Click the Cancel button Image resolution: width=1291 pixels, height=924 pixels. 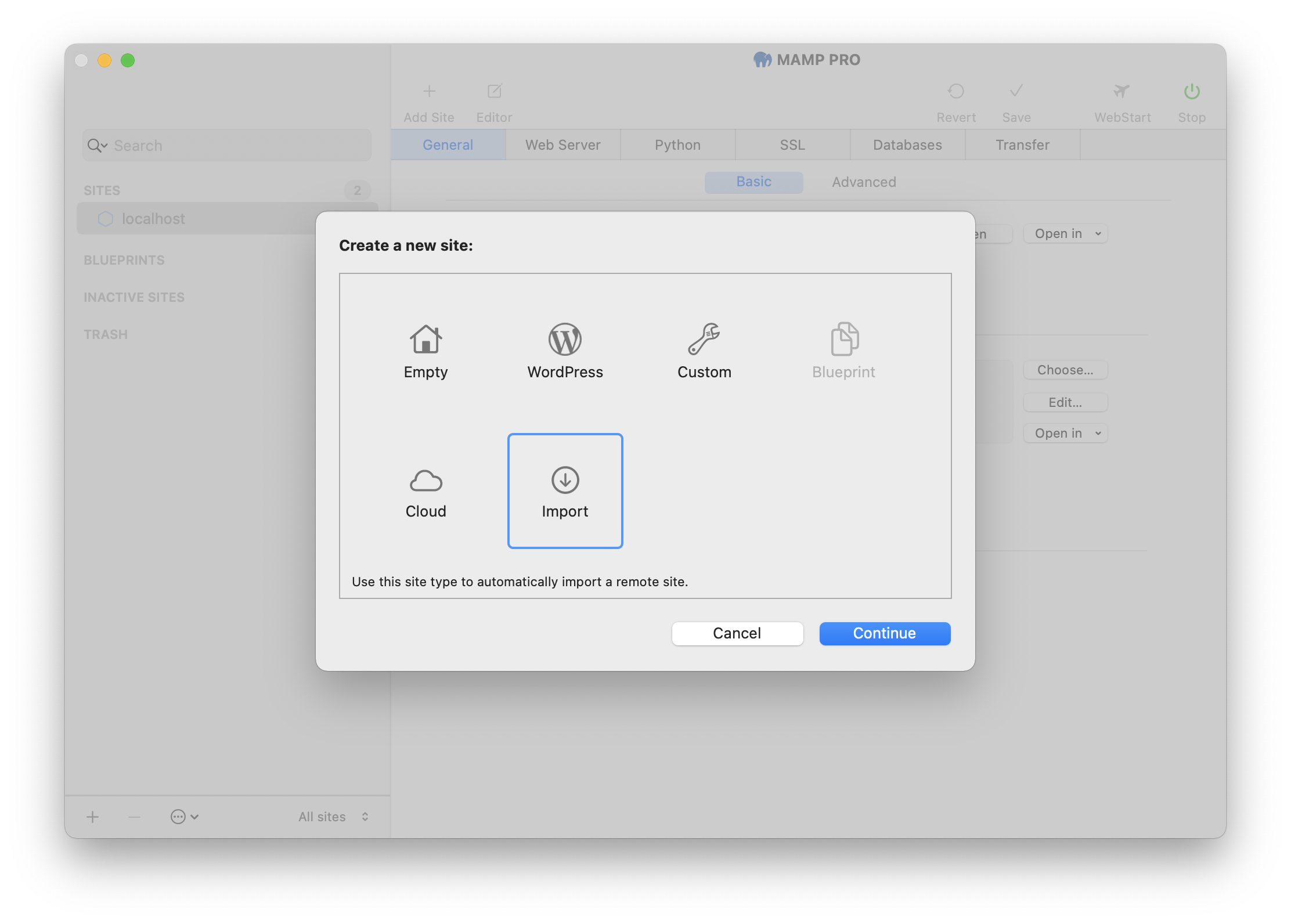pyautogui.click(x=737, y=632)
